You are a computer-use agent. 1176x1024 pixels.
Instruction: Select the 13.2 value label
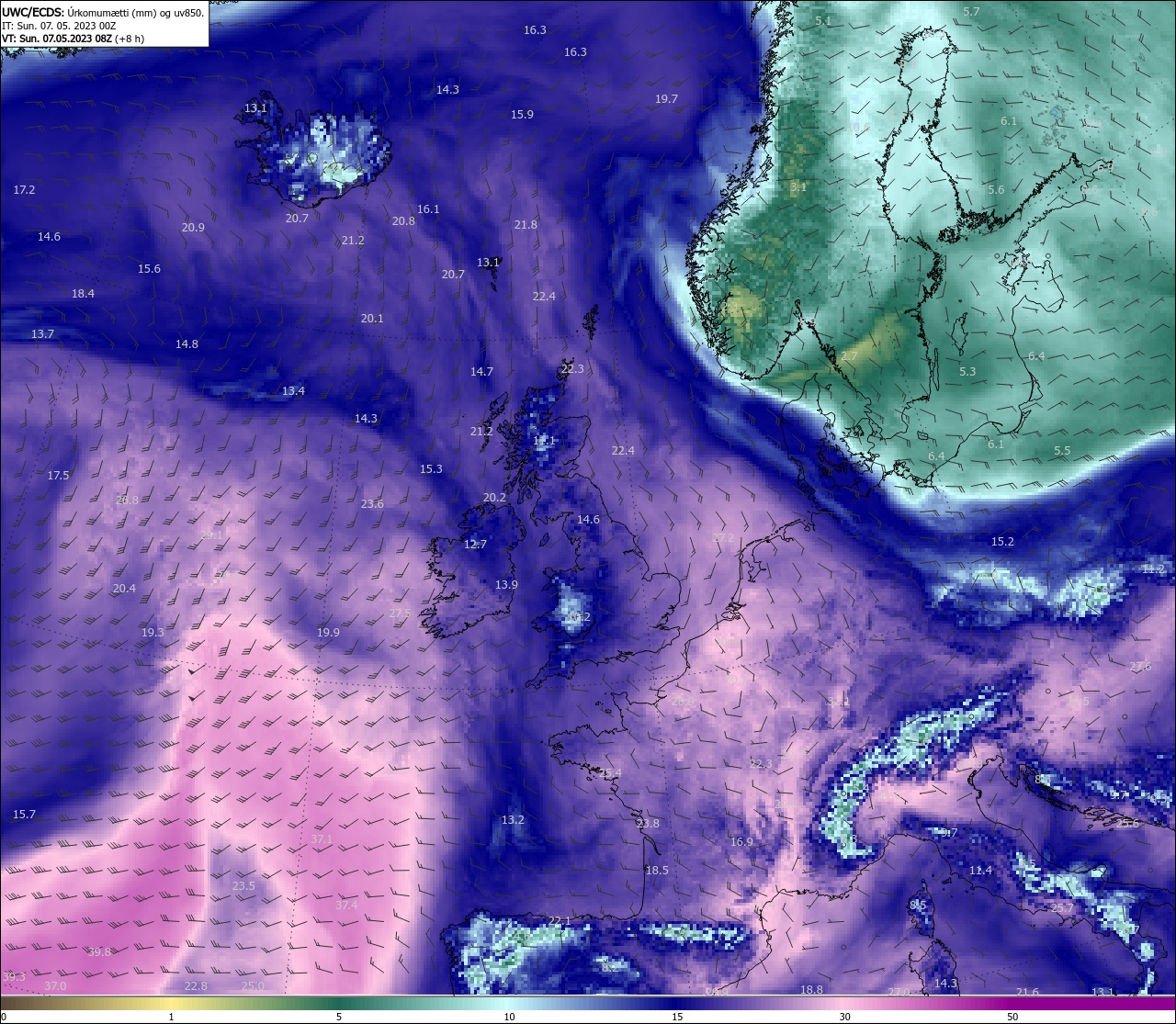(513, 820)
